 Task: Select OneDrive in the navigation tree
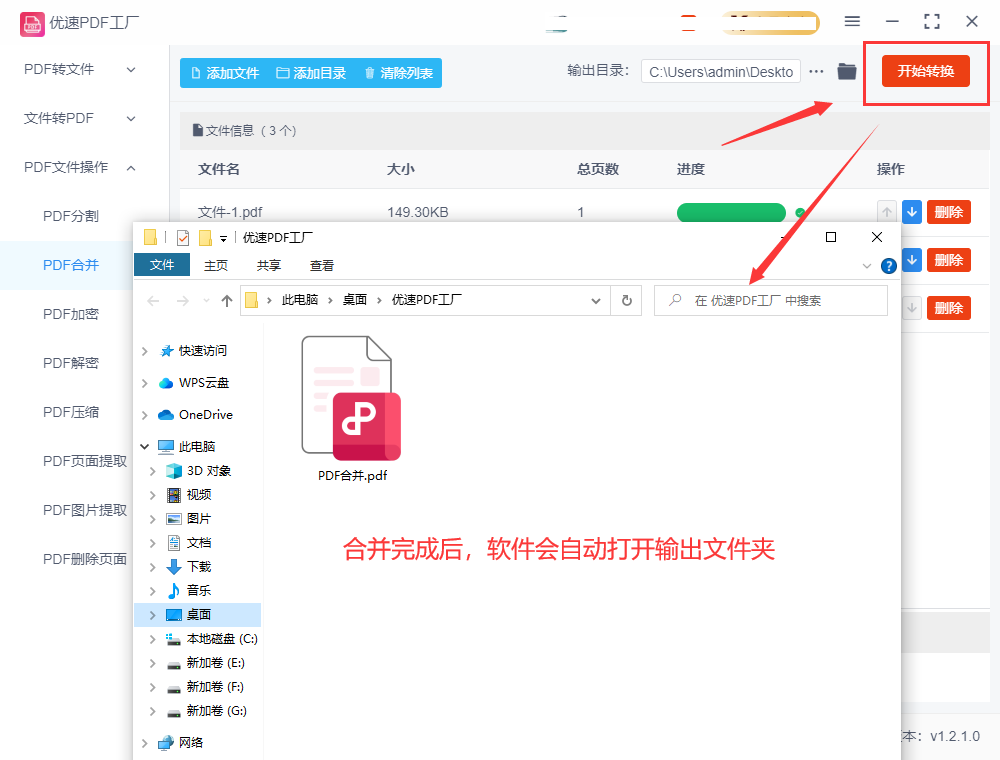[x=205, y=414]
